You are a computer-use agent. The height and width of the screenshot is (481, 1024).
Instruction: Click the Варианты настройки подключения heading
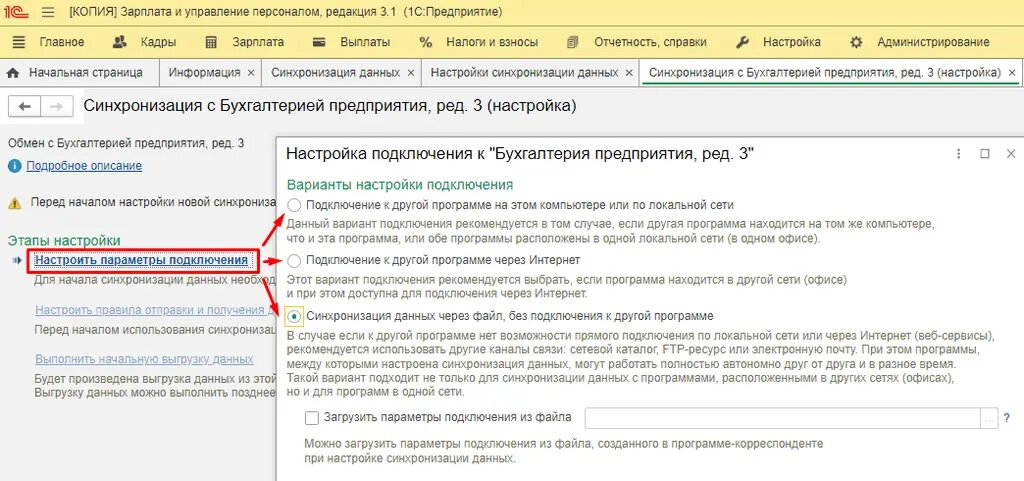[400, 185]
